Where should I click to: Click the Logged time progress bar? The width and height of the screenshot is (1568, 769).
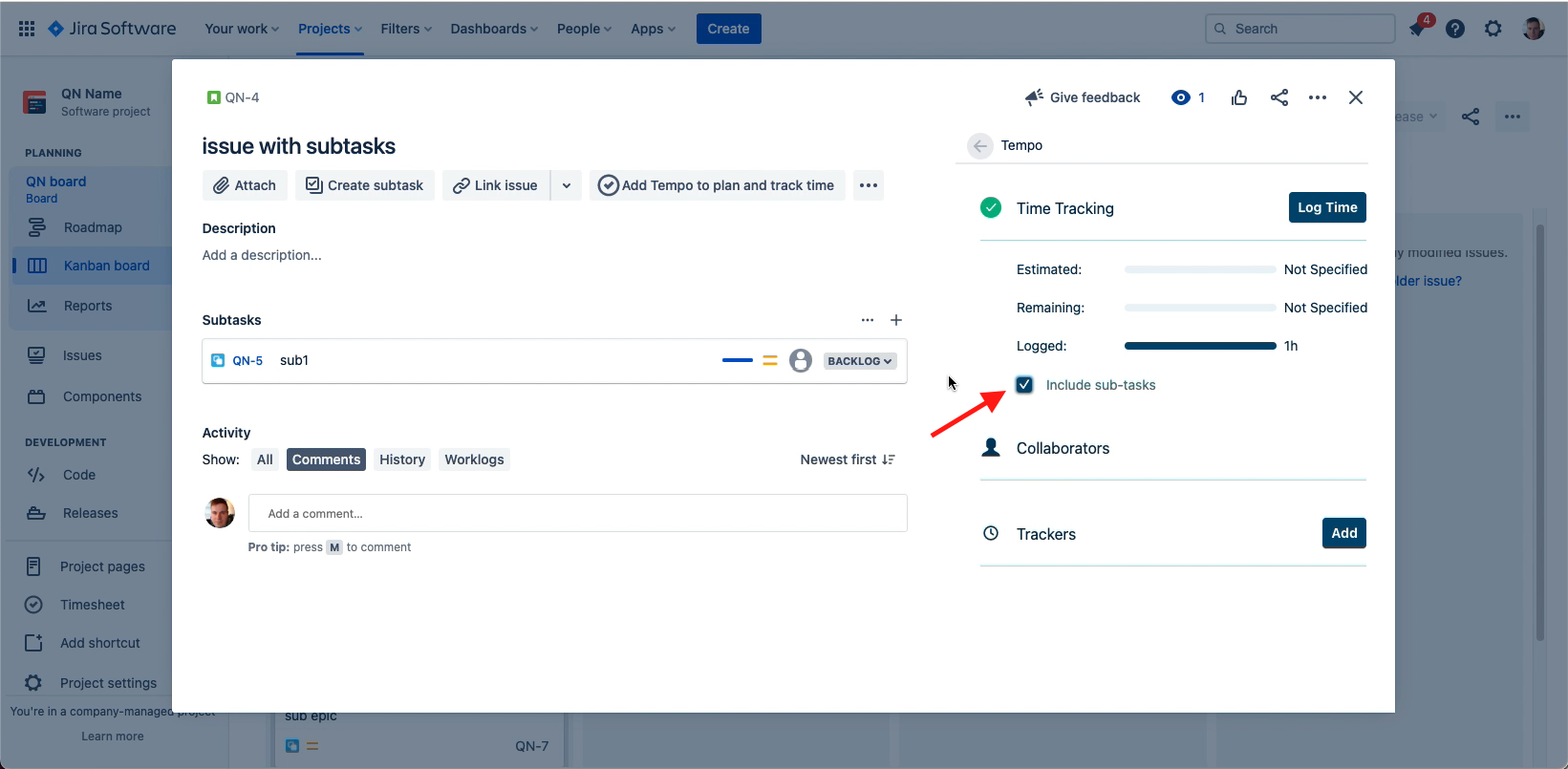pyautogui.click(x=1200, y=346)
